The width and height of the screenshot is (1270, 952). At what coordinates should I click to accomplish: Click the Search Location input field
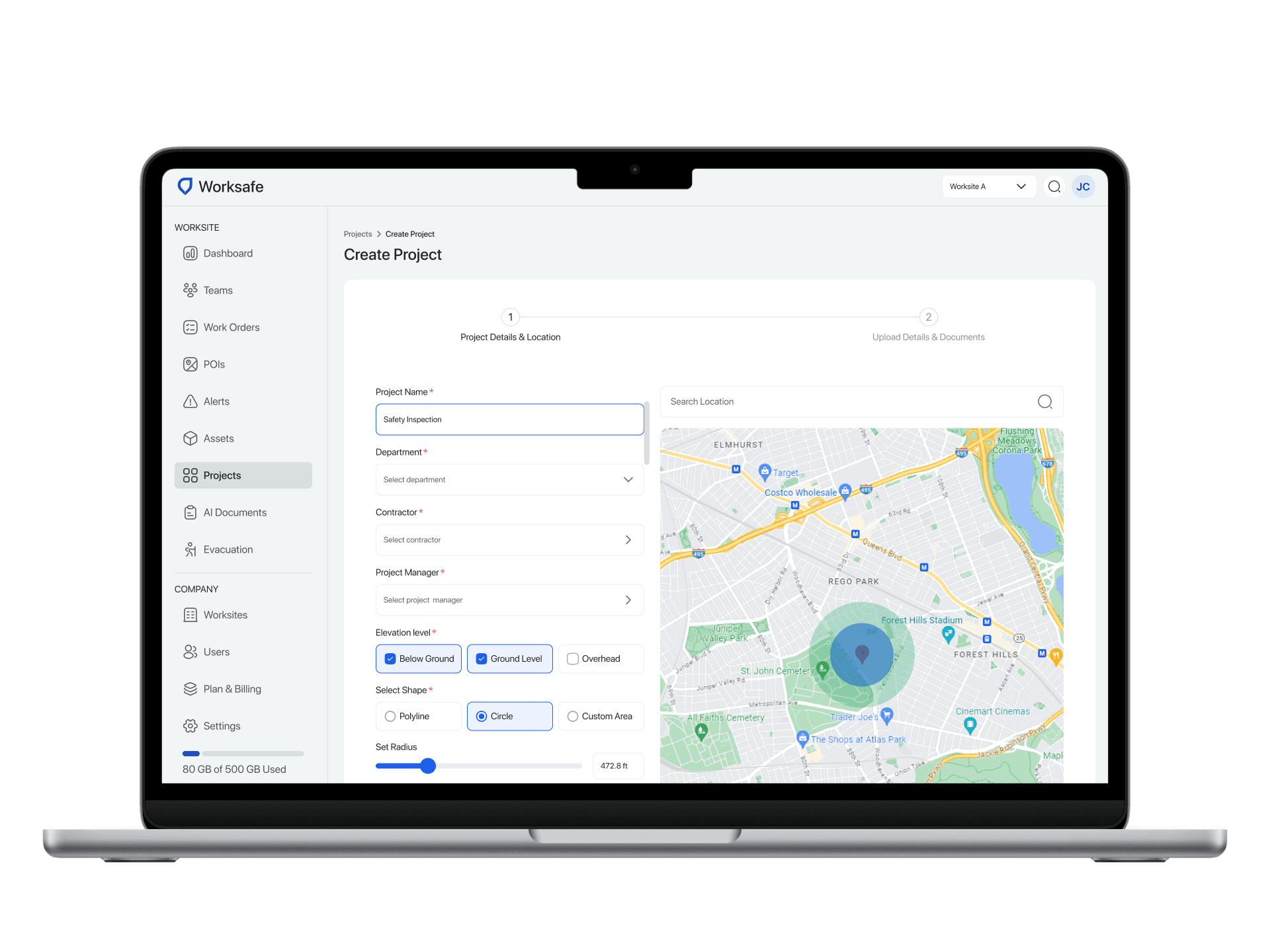[861, 402]
